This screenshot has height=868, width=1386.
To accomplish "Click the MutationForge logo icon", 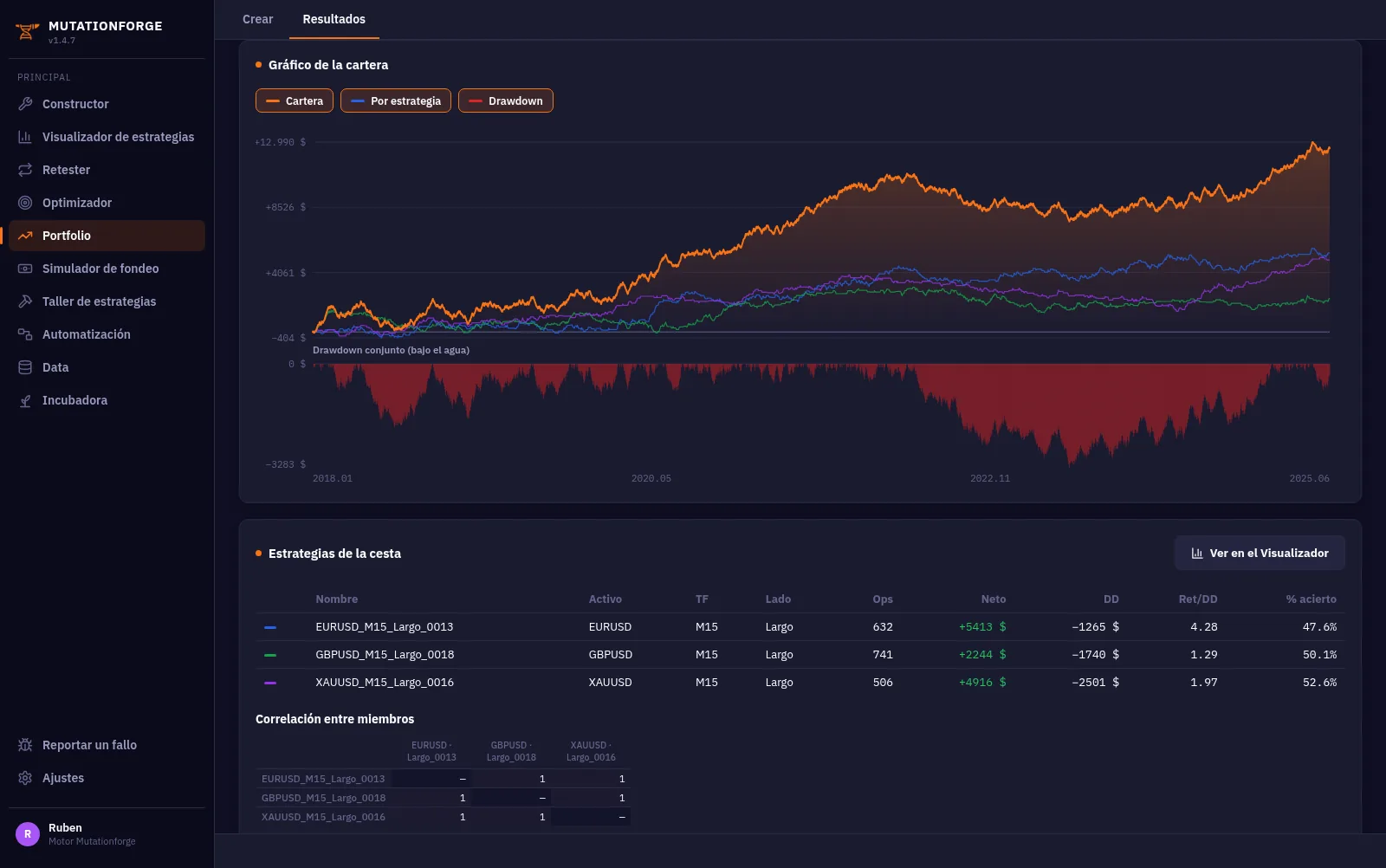I will [x=27, y=32].
